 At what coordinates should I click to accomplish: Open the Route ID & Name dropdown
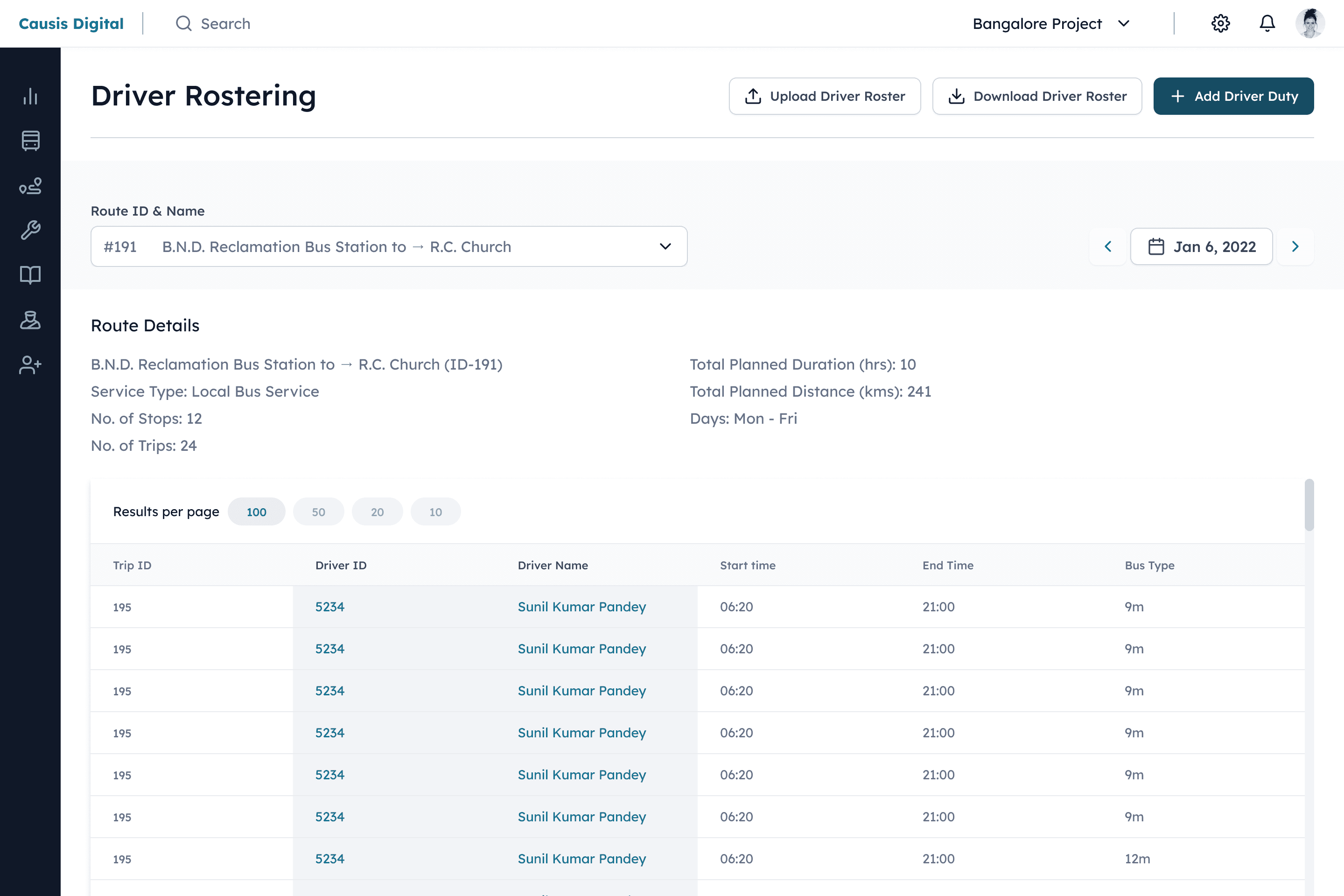coord(389,246)
